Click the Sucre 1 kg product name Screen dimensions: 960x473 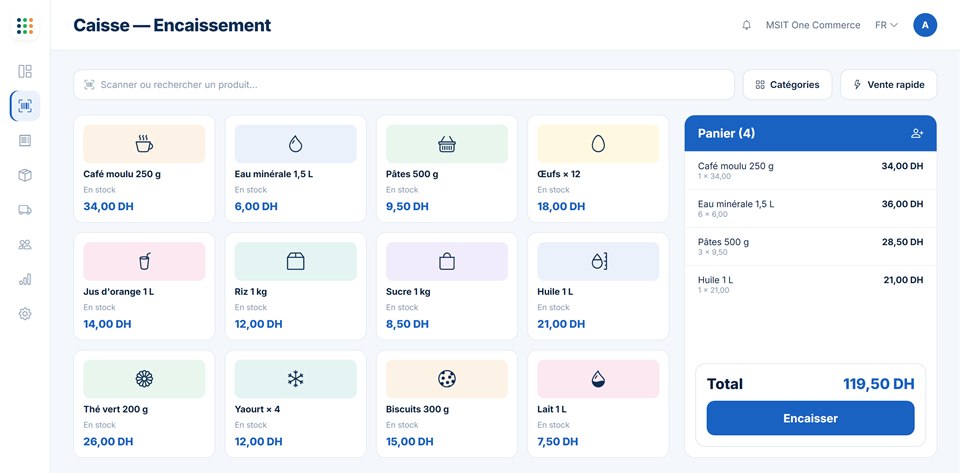pos(408,292)
